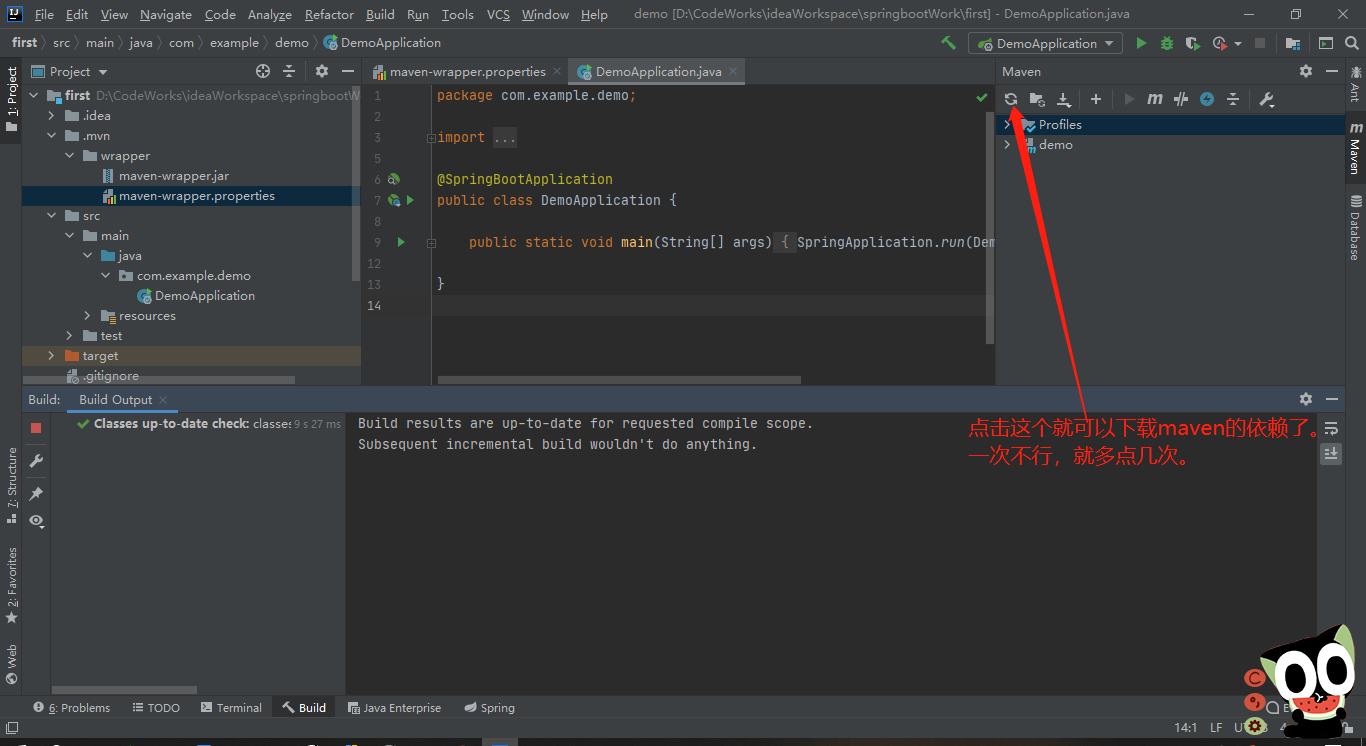The image size is (1366, 746).
Task: Switch to maven-wrapper.properties editor tab
Action: click(466, 71)
